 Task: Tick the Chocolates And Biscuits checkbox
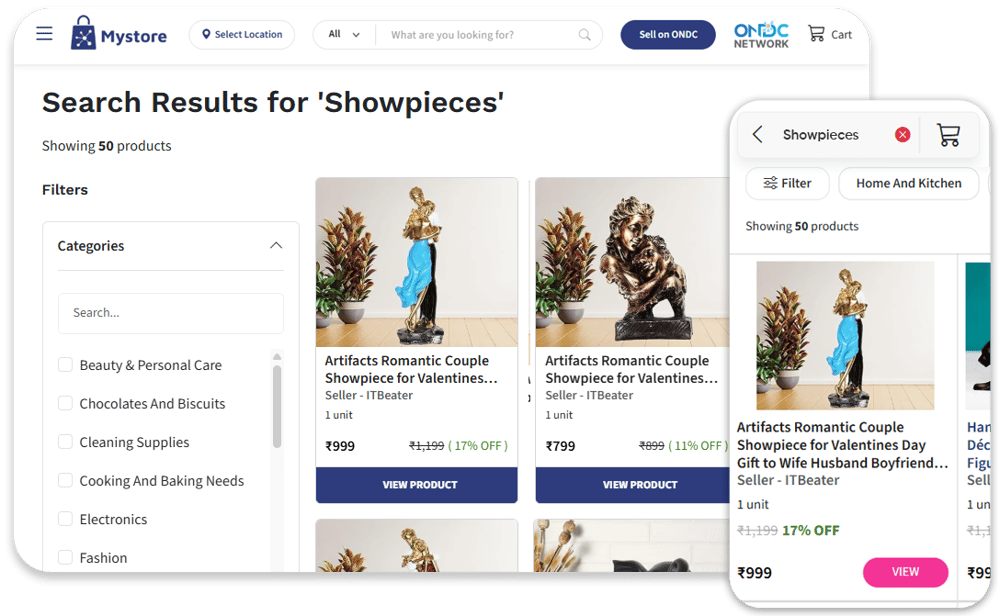click(x=65, y=403)
